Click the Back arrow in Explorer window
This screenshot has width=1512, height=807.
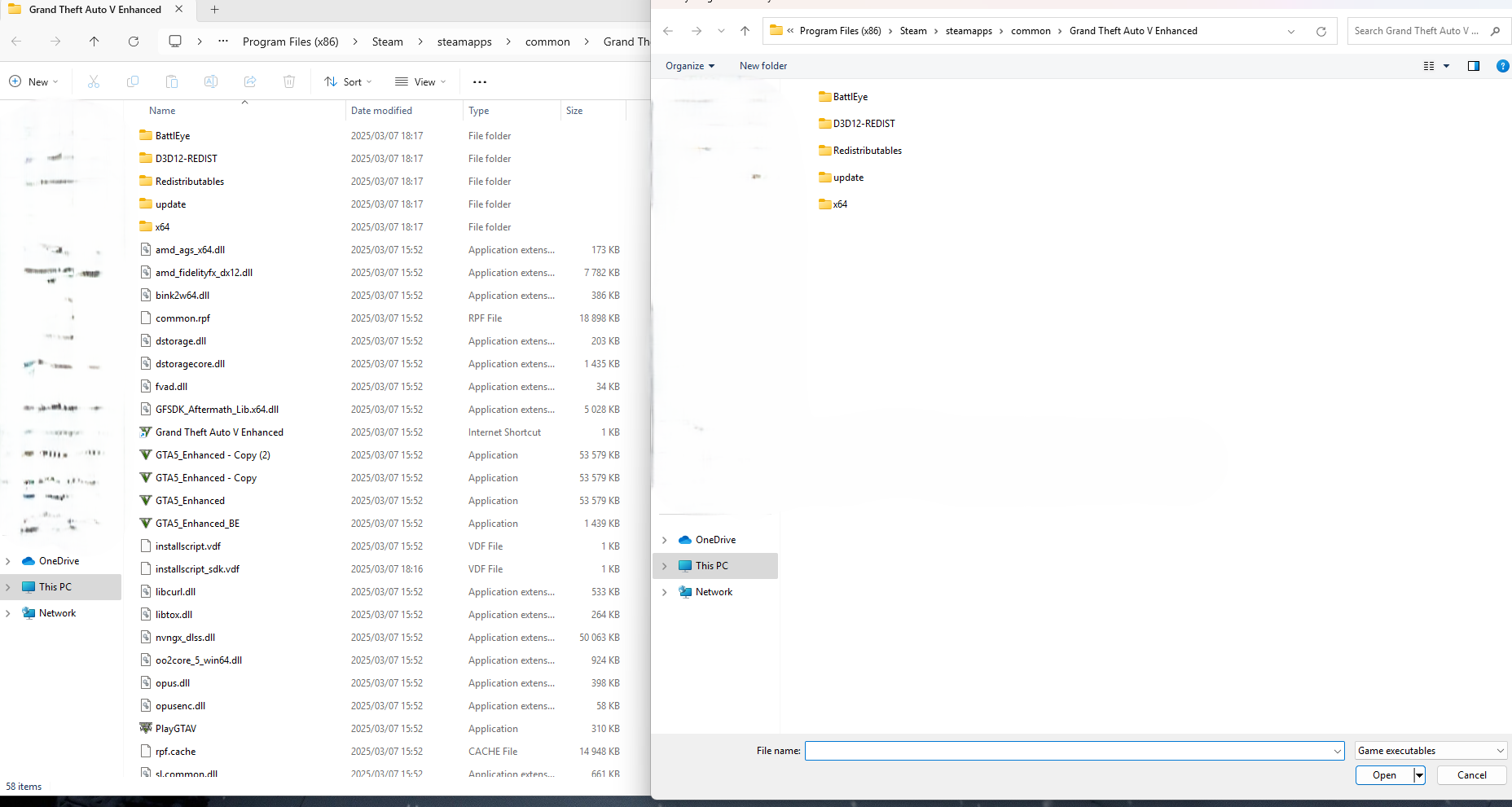tap(16, 42)
